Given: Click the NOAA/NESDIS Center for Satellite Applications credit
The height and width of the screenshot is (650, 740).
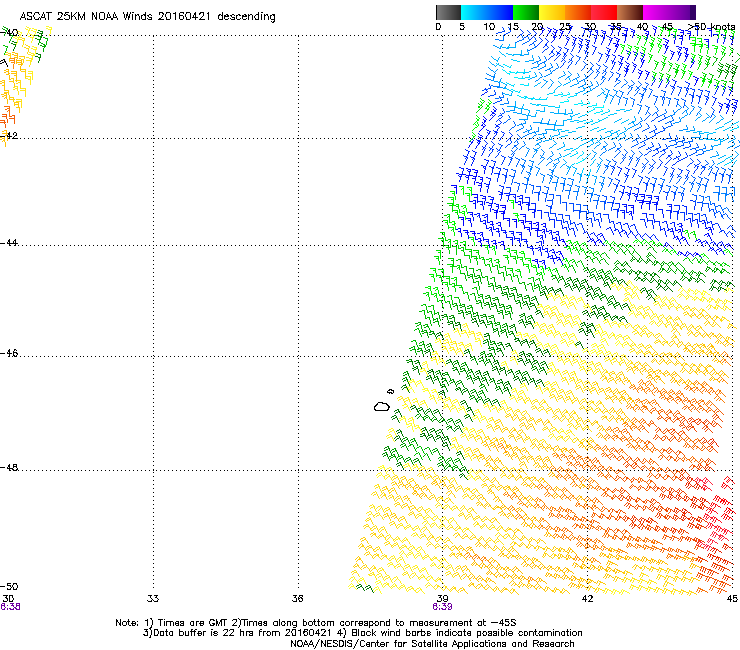Looking at the screenshot, I should 432,644.
